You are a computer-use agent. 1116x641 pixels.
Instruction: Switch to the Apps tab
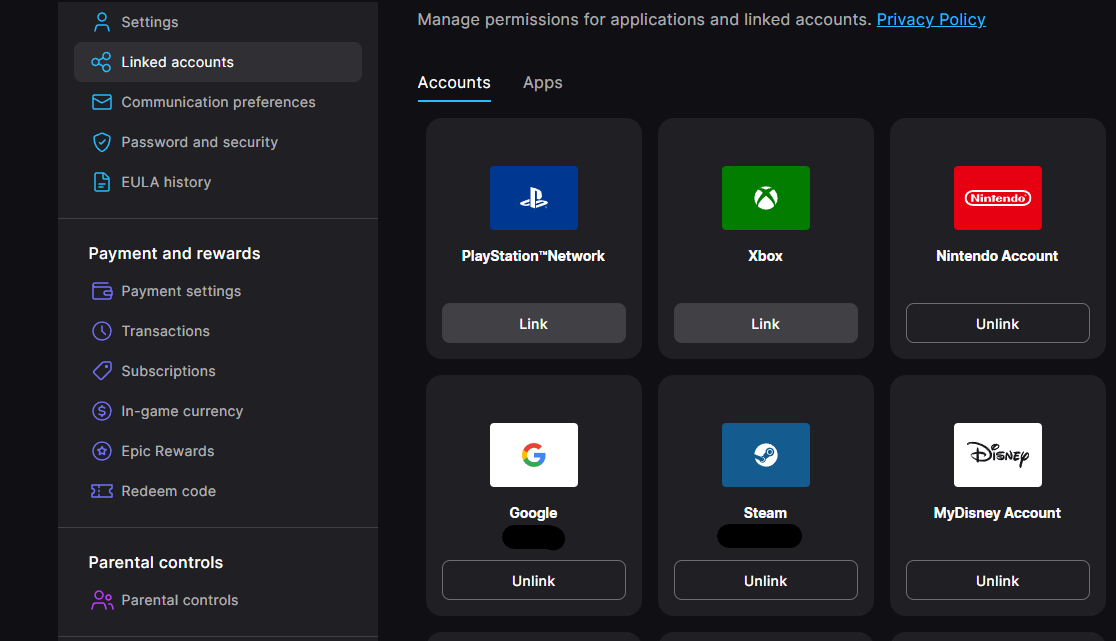(542, 83)
